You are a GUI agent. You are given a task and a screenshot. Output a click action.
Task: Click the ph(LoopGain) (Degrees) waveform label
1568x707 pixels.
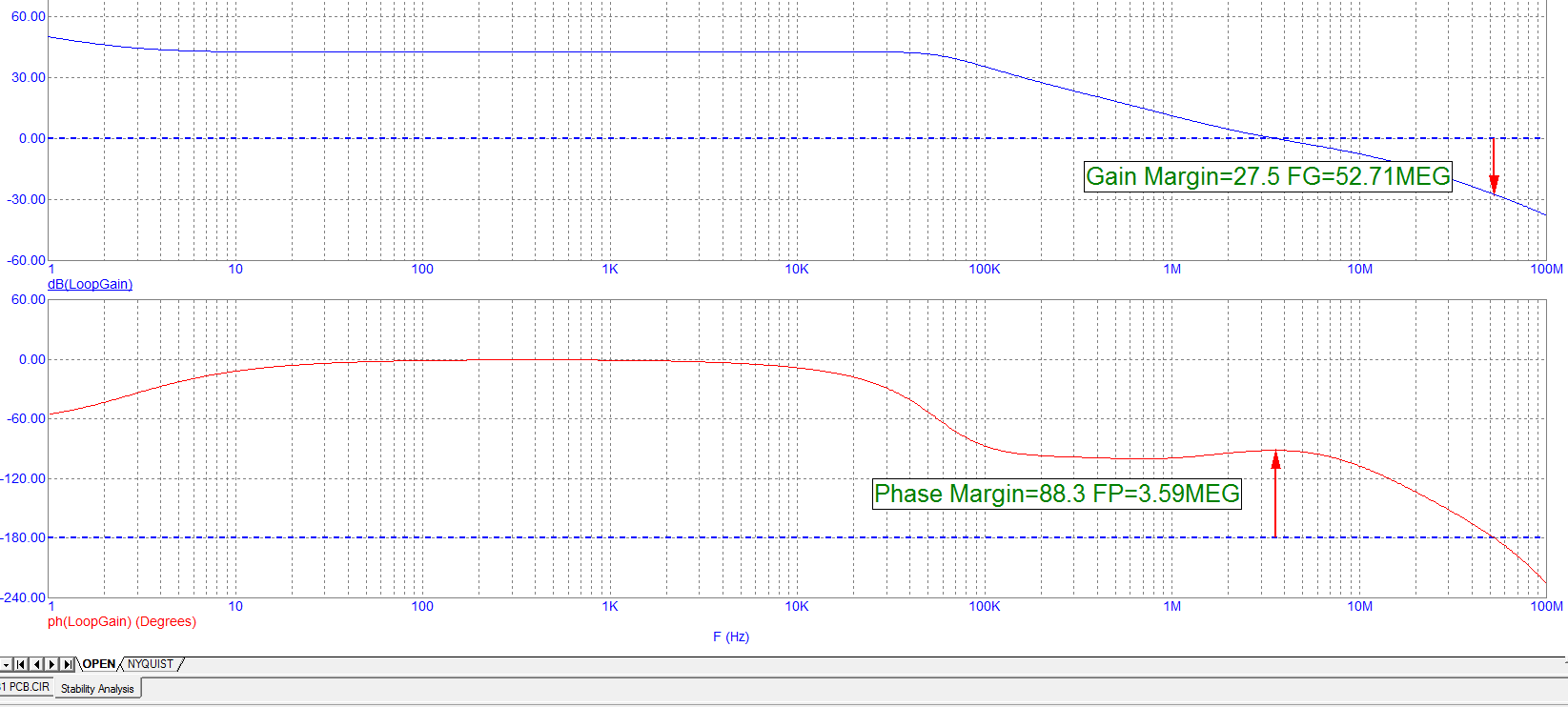[122, 621]
